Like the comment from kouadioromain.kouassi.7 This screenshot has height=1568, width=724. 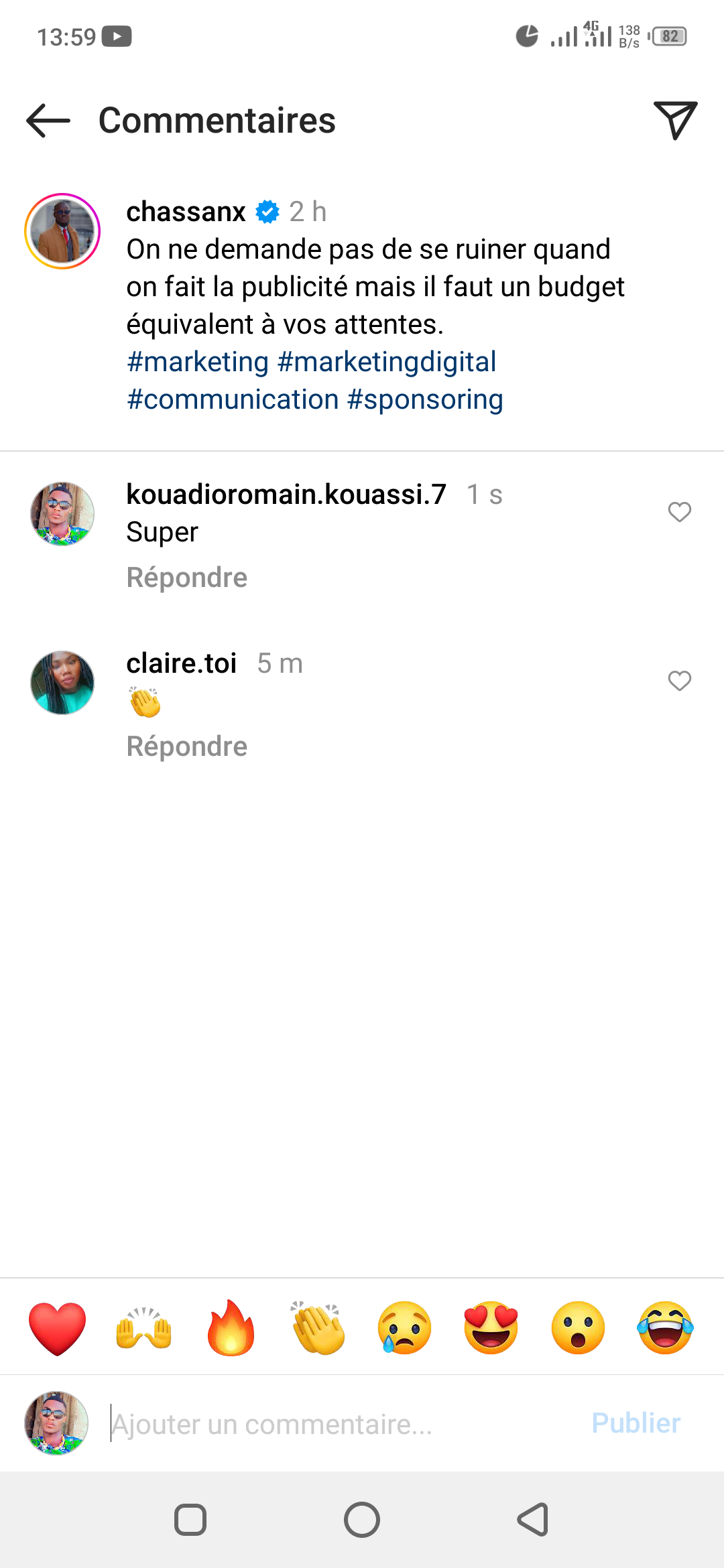pos(679,512)
